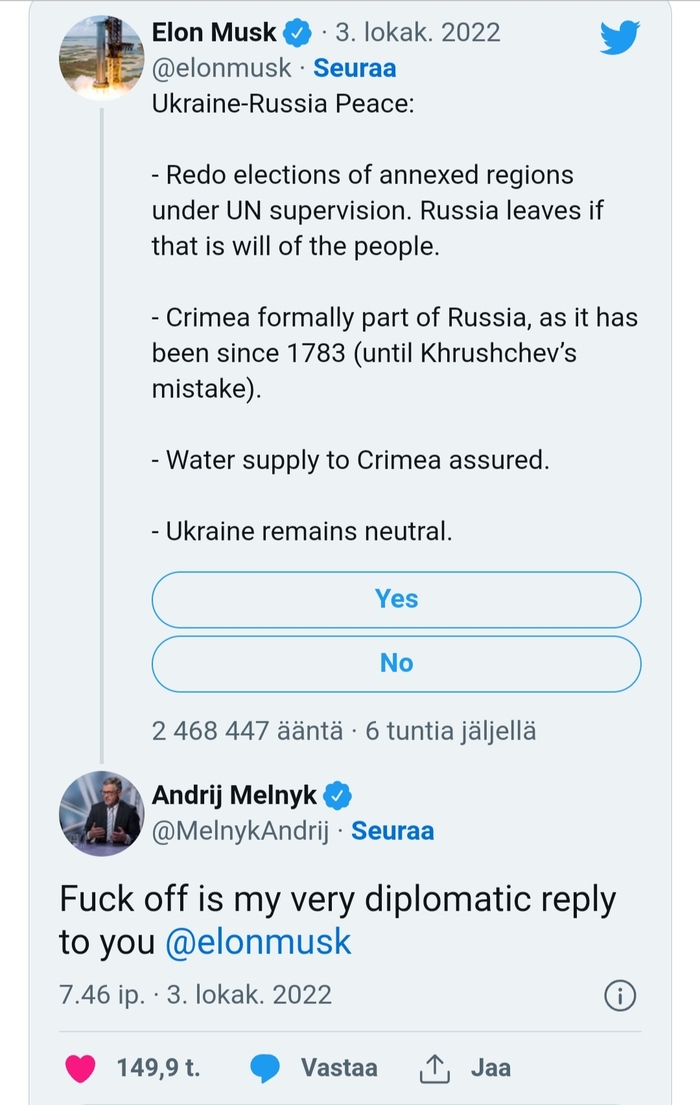
Task: Open Andrij Melnyk's profile picture
Action: tap(101, 814)
